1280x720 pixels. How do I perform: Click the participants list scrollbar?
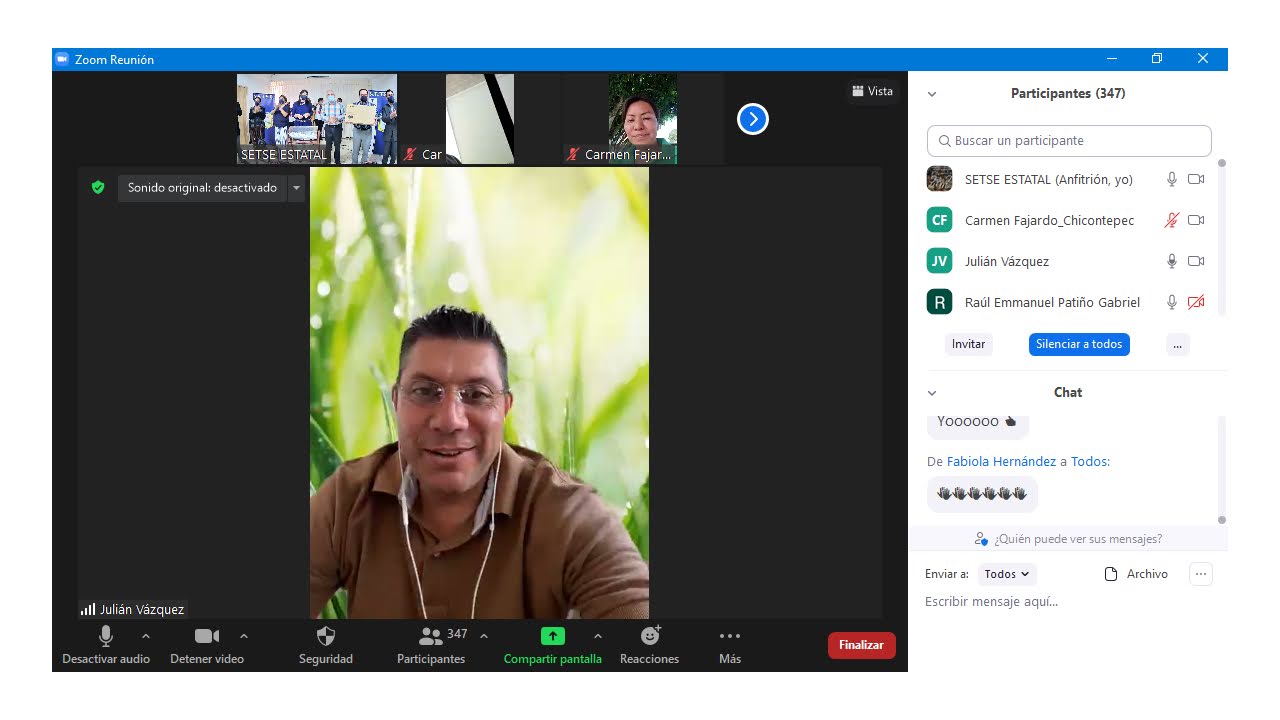[1222, 238]
